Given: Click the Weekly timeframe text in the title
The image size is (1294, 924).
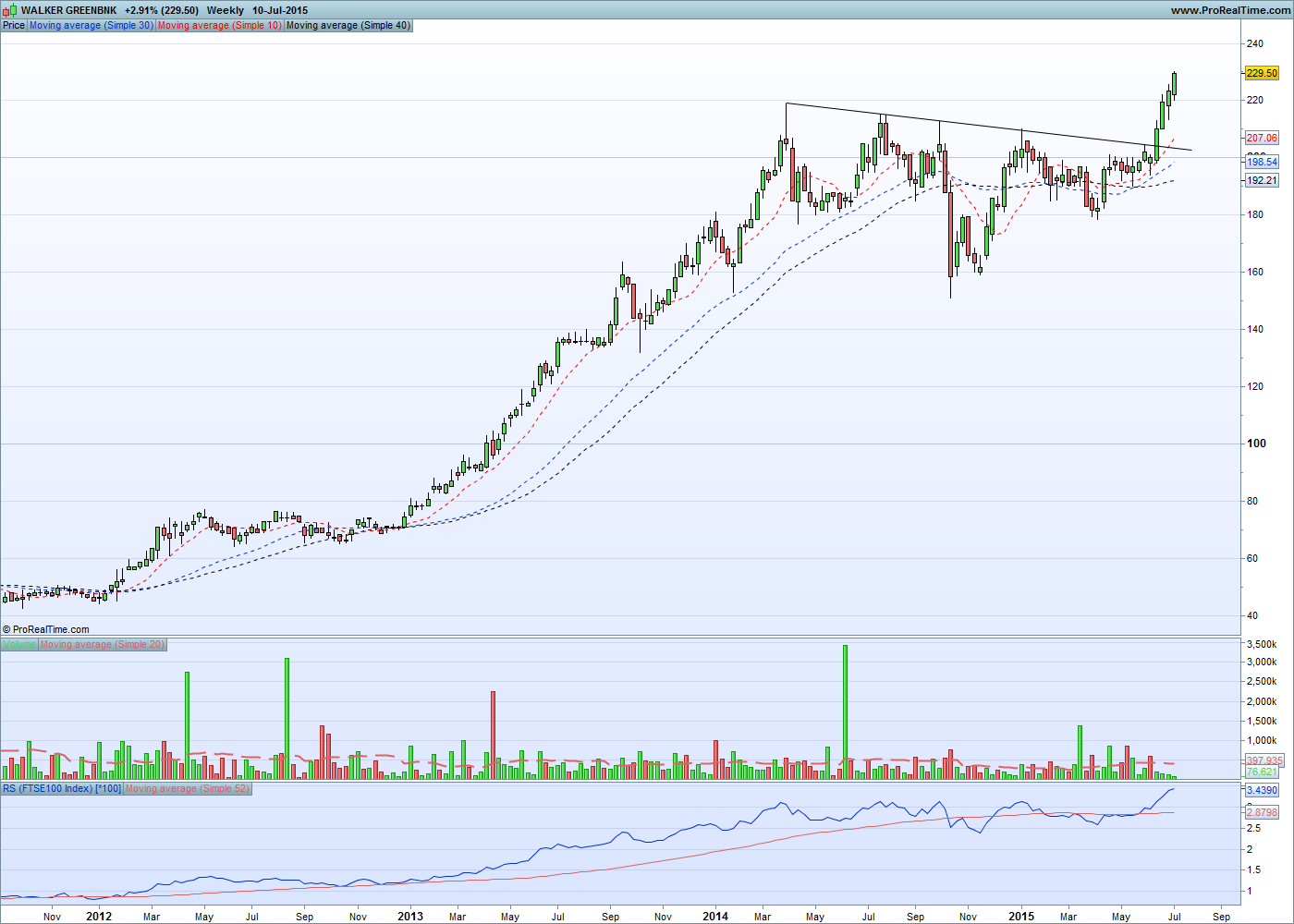Looking at the screenshot, I should [226, 10].
